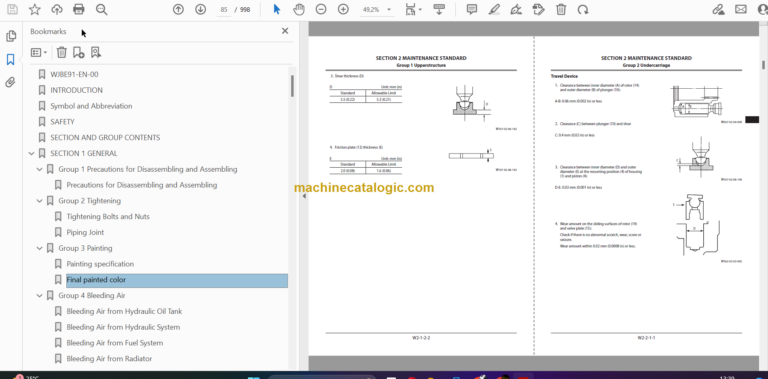Open Bleeding Air from Radiator bookmark
The image size is (768, 379).
coord(109,358)
